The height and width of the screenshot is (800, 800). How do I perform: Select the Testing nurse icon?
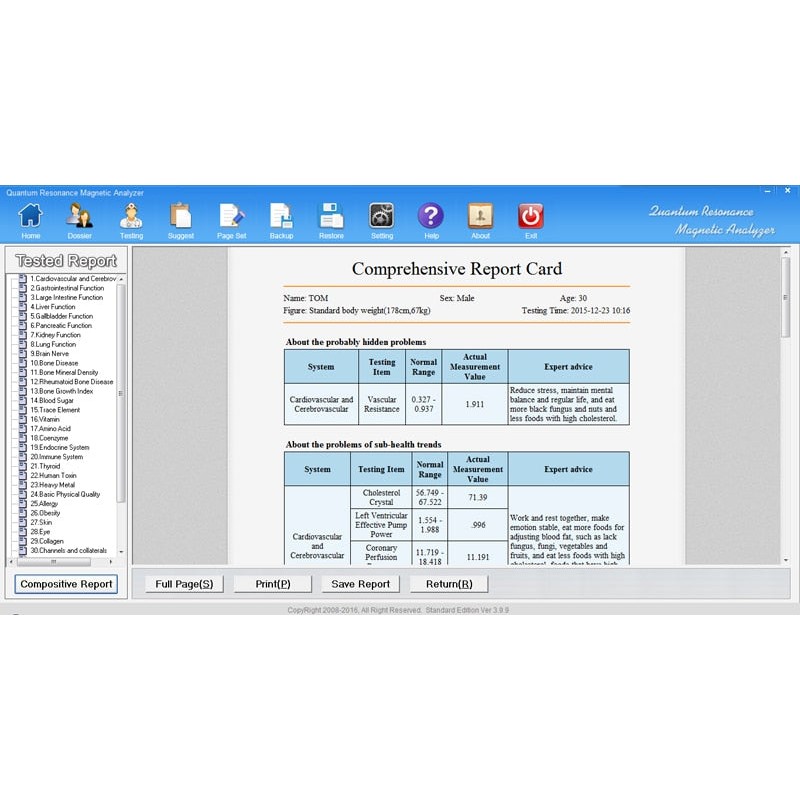(131, 216)
